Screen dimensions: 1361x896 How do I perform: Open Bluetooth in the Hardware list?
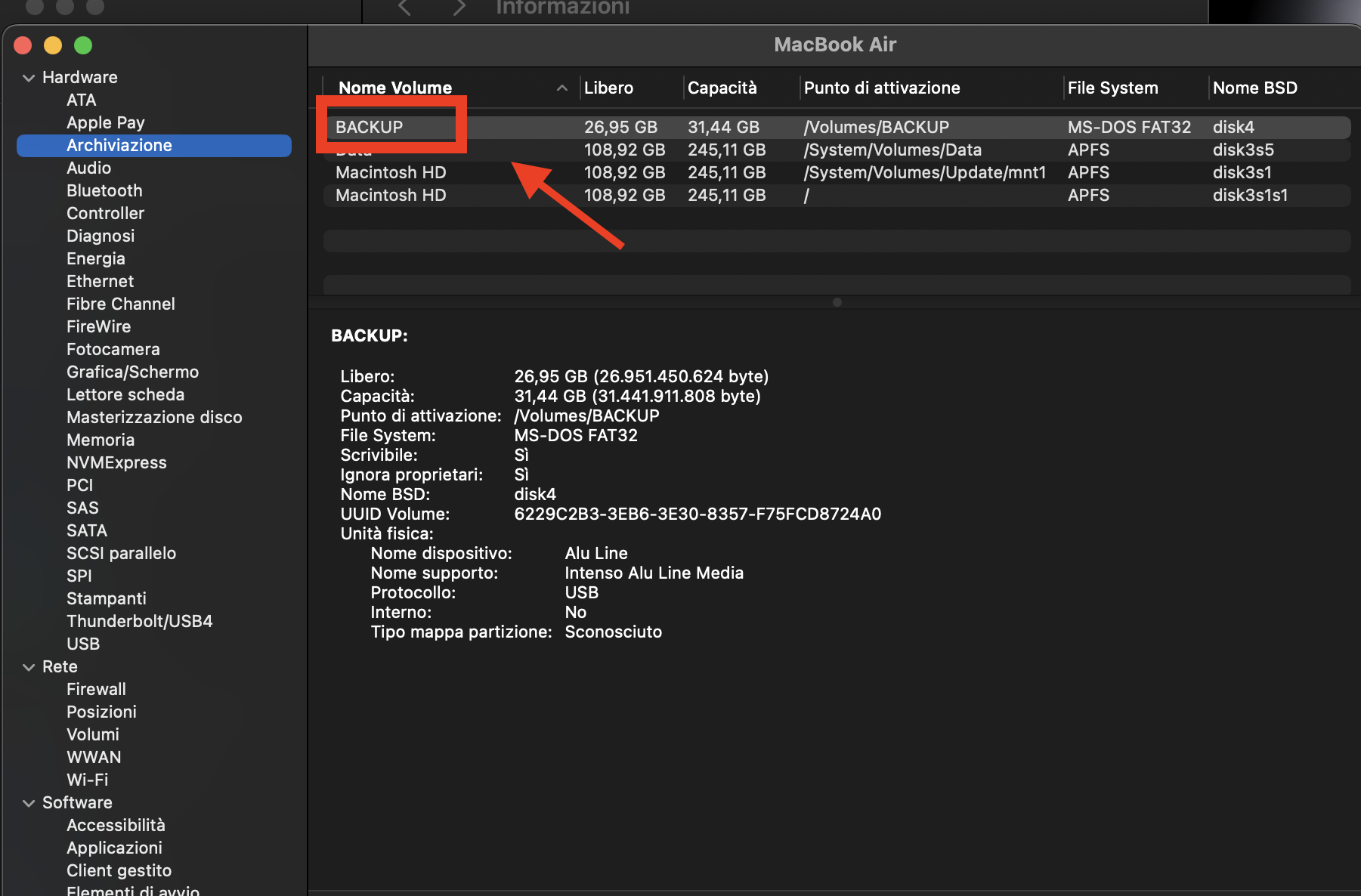point(104,191)
